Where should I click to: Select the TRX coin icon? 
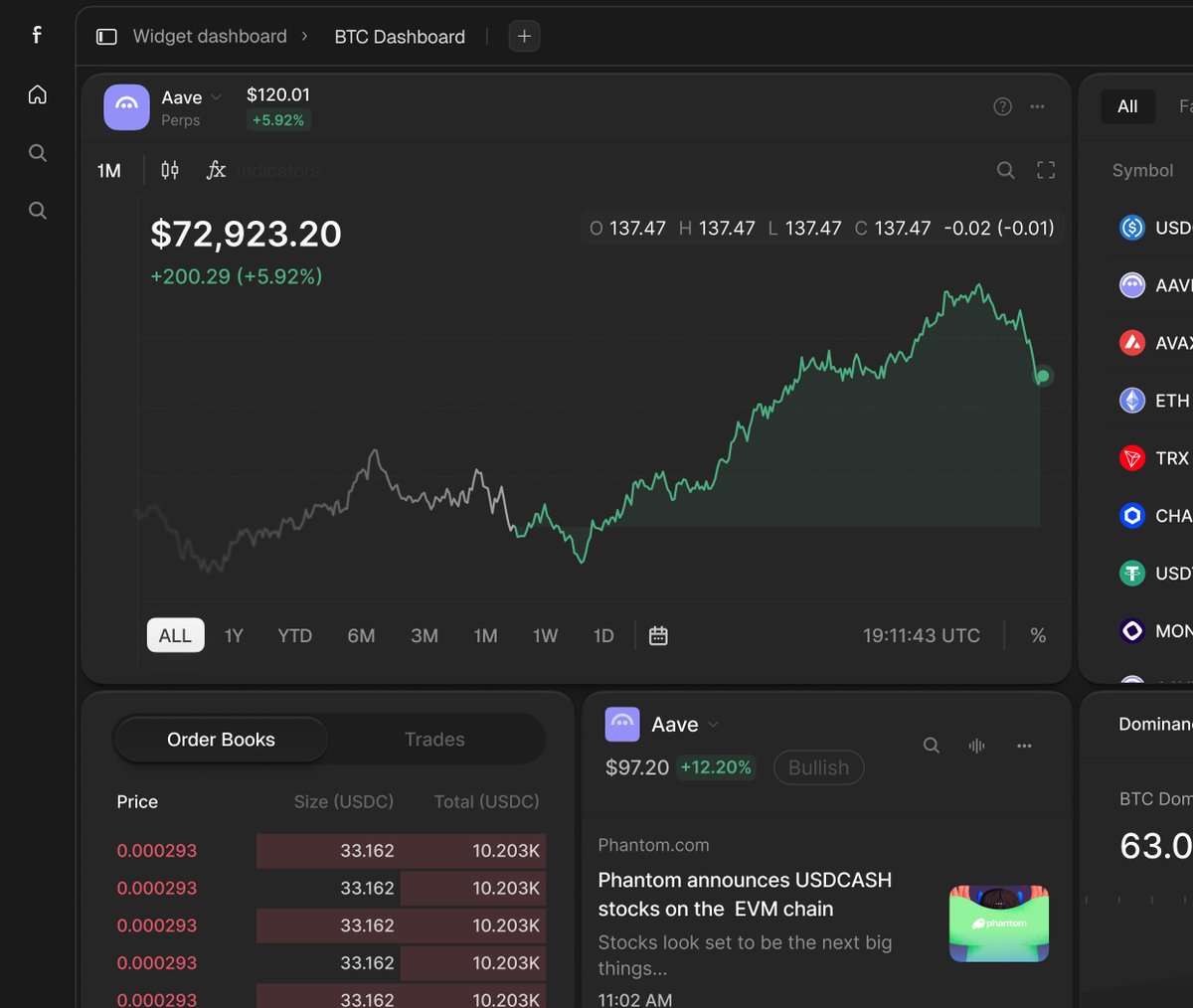(1132, 458)
